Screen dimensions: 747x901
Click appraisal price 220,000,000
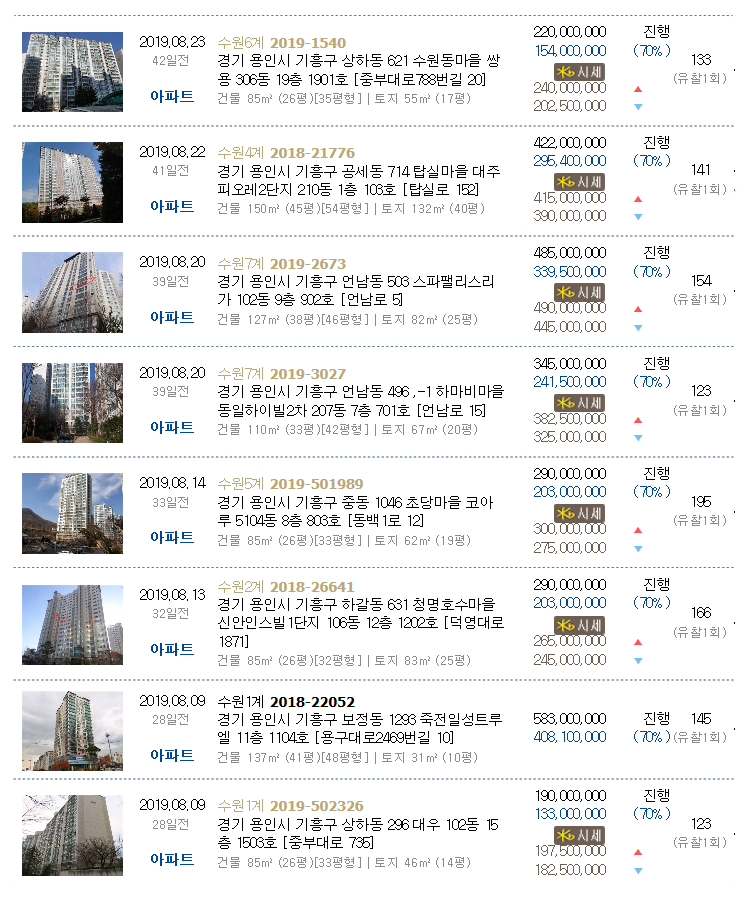pos(569,32)
